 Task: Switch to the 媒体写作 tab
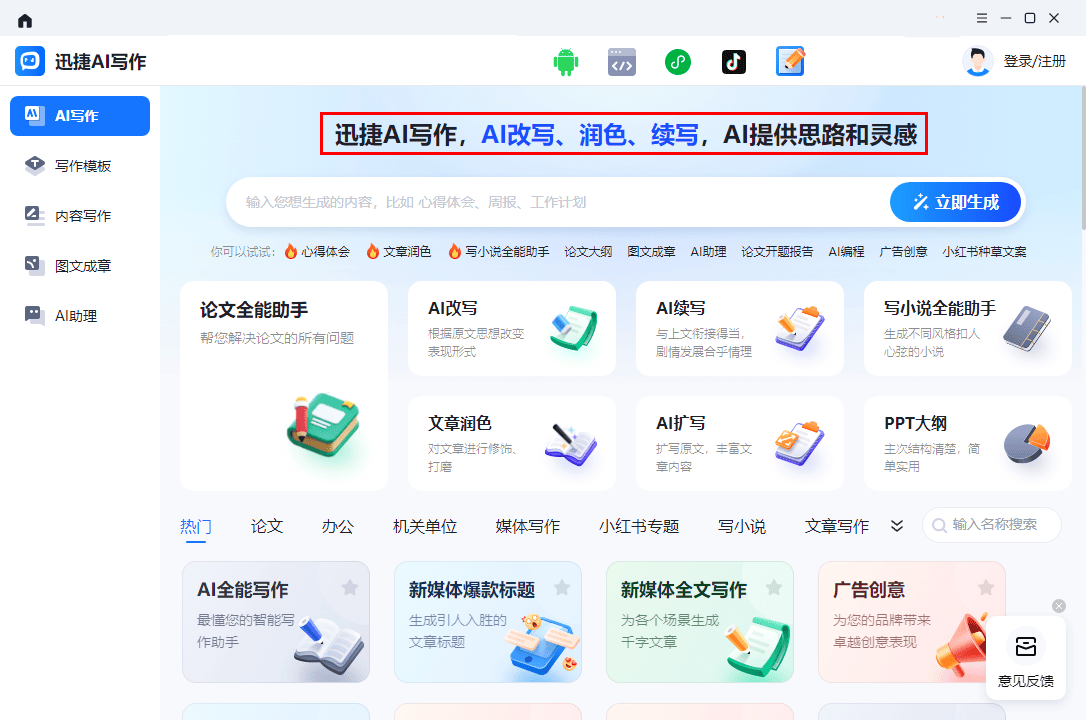[x=528, y=527]
